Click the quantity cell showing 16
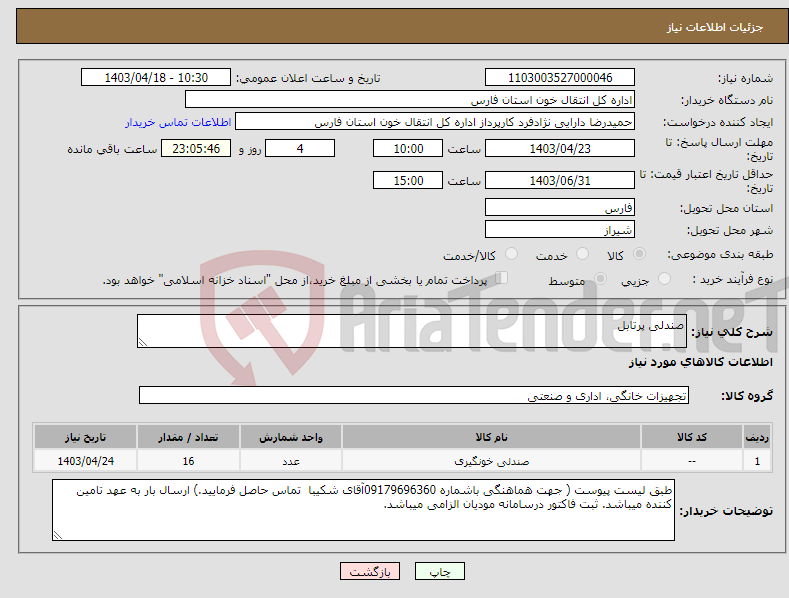This screenshot has height=598, width=789. click(188, 461)
